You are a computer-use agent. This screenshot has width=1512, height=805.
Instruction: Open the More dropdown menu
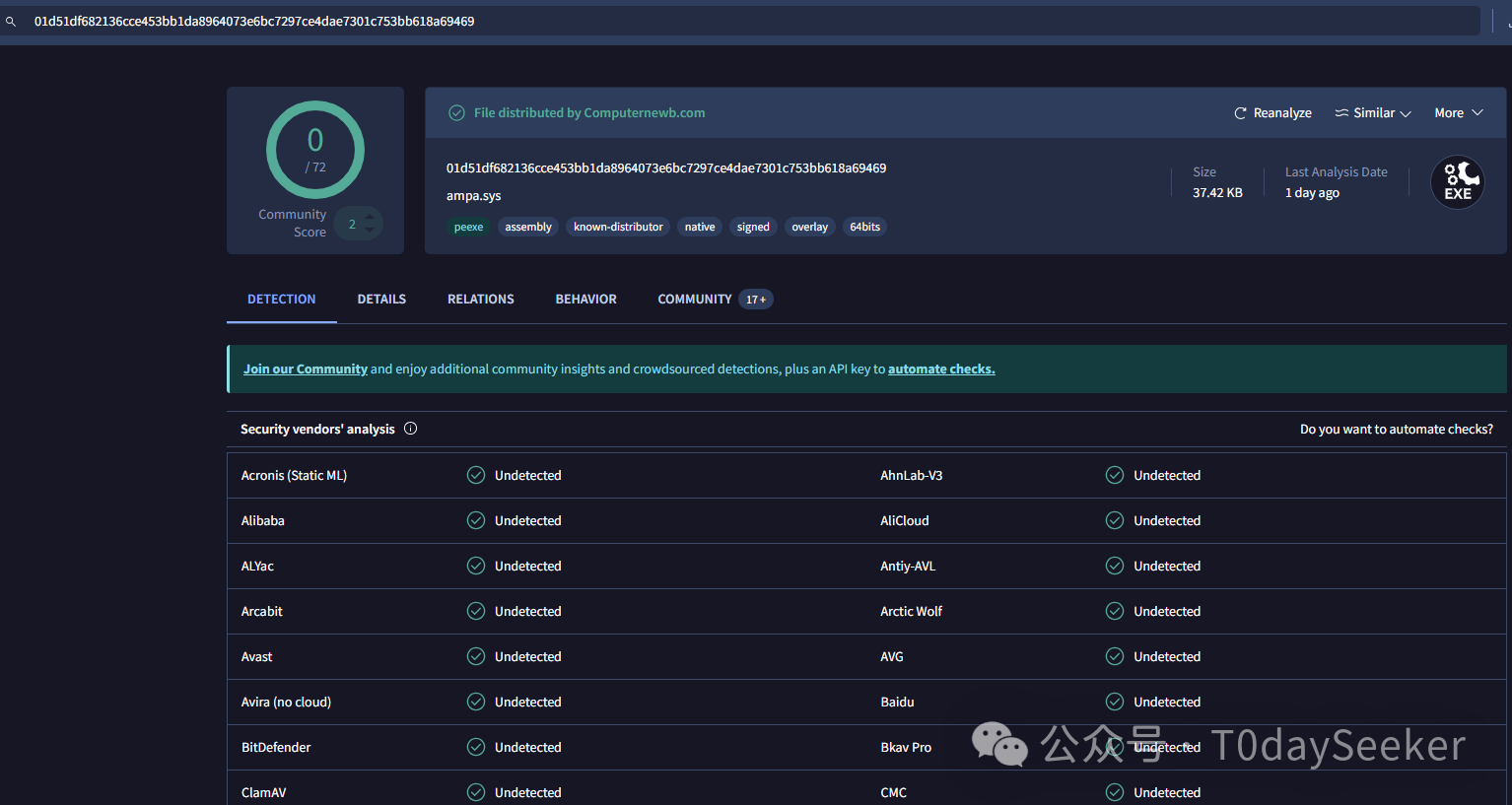tap(1459, 113)
